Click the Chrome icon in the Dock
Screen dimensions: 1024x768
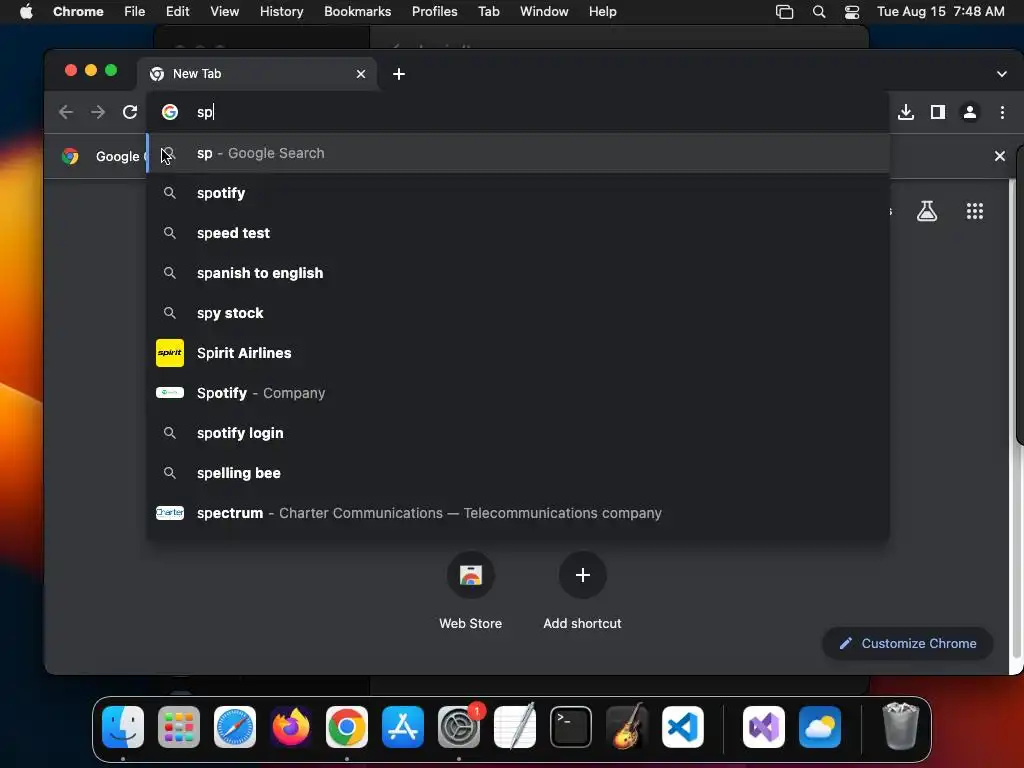click(x=347, y=727)
